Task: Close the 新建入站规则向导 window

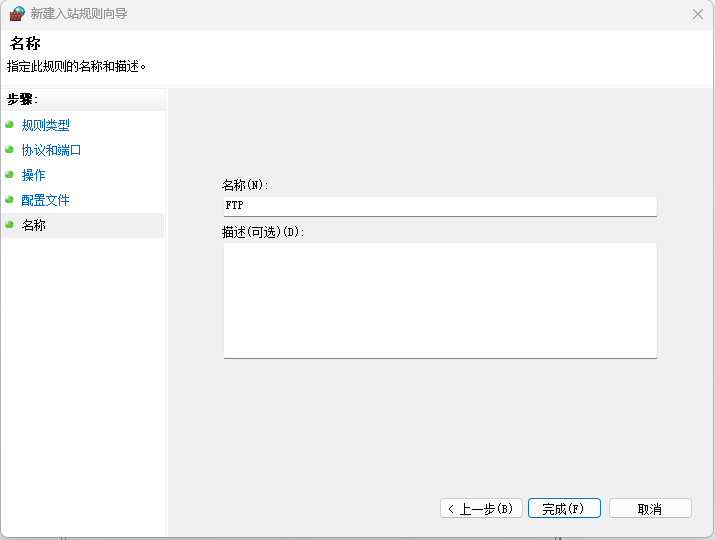Action: point(698,14)
